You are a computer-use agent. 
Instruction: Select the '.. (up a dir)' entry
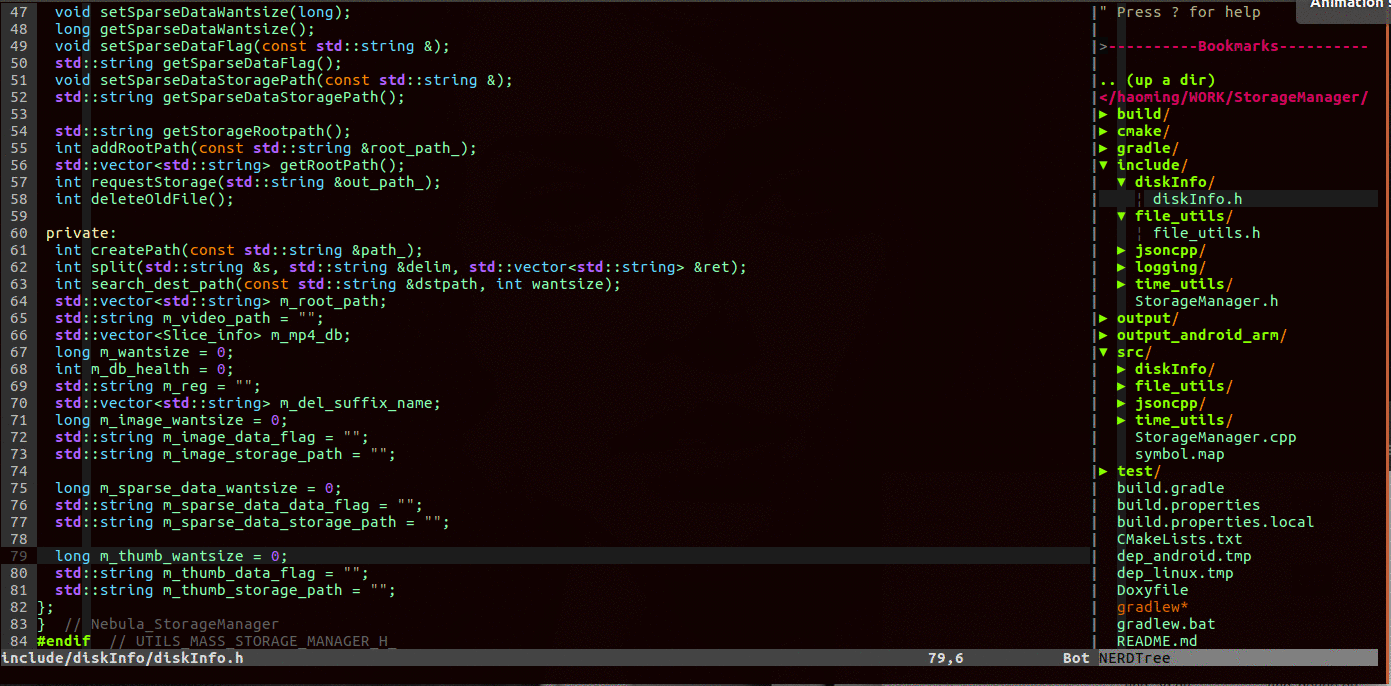coord(1157,80)
